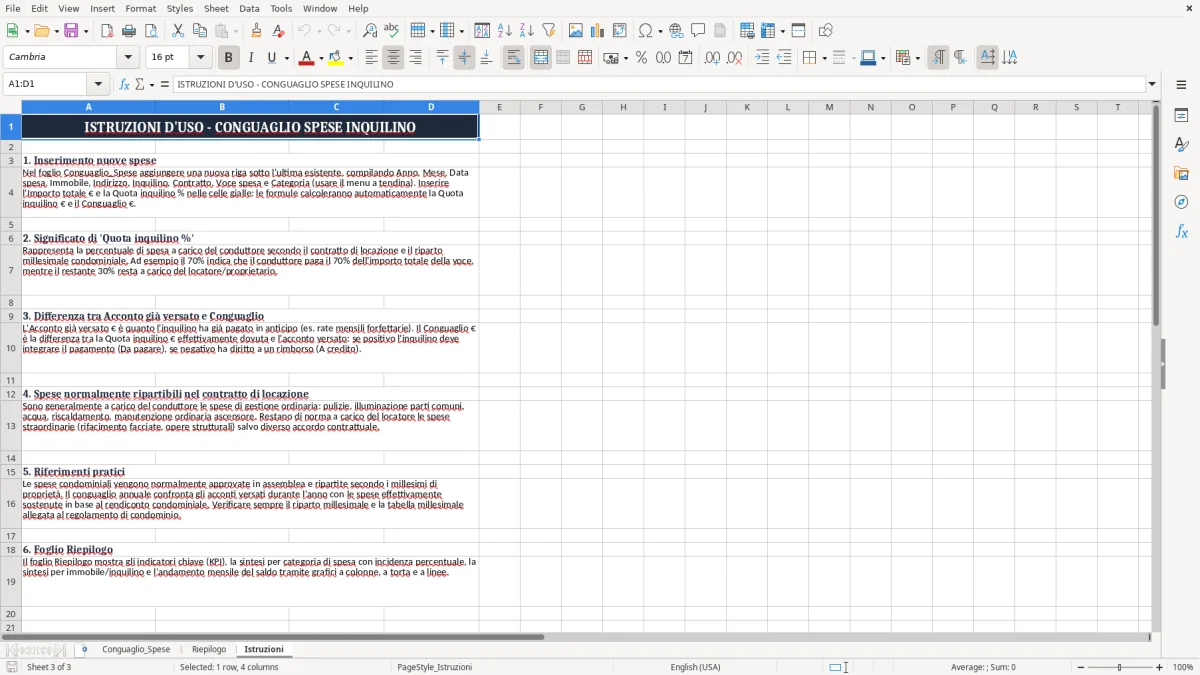
Task: Click the Insert Hyperlink icon
Action: pyautogui.click(x=677, y=31)
